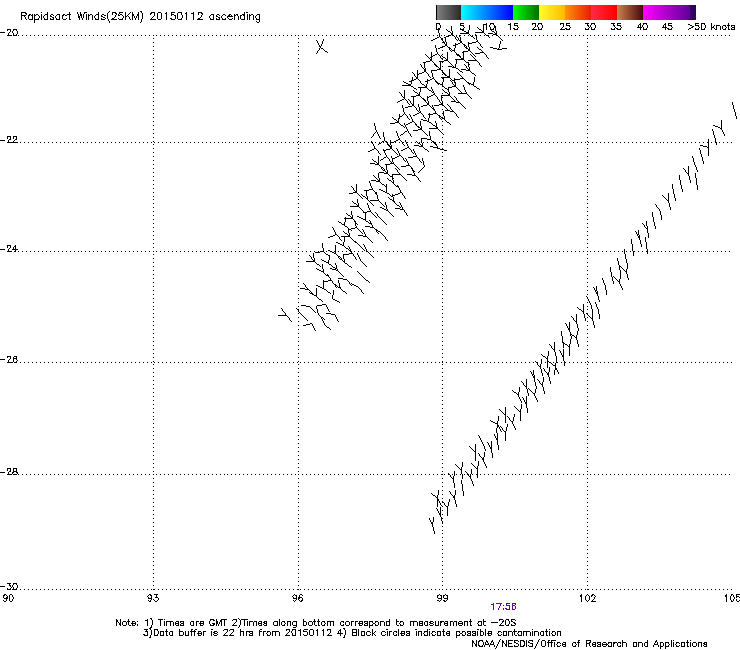Click the 'Data buffer is 22 hrs' note line

[352, 633]
